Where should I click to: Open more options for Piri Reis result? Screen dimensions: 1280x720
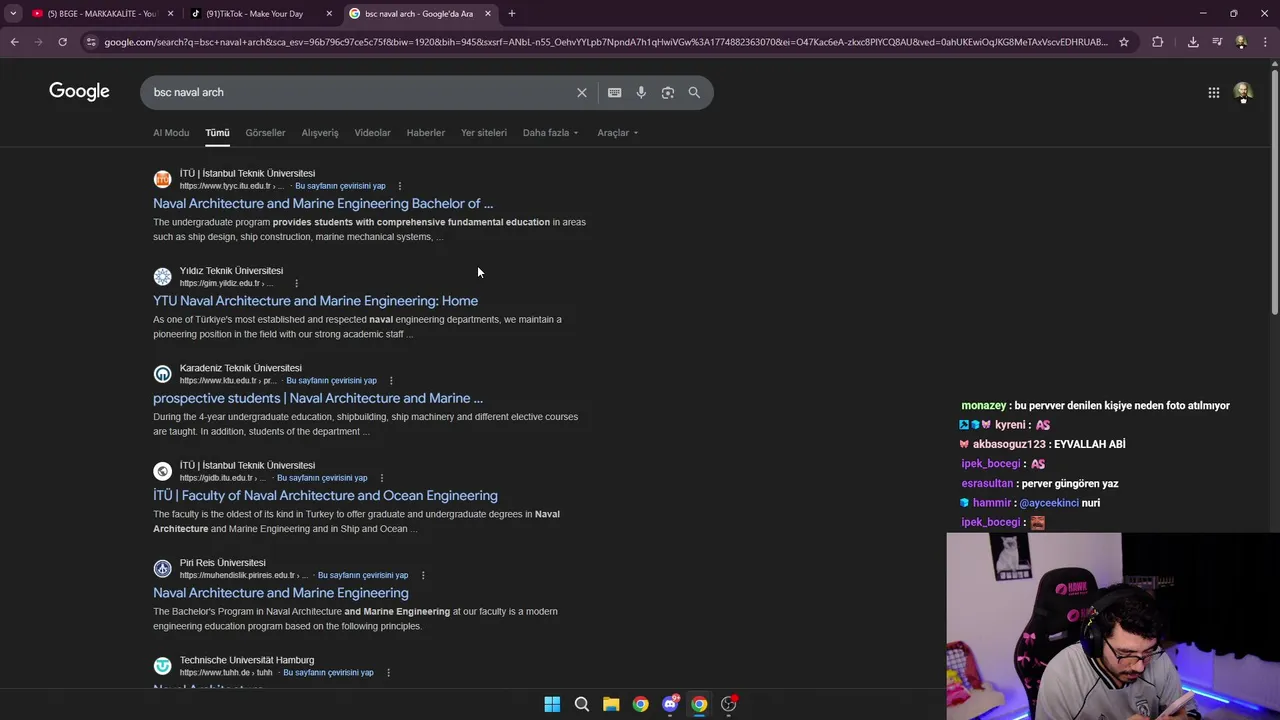pyautogui.click(x=423, y=575)
